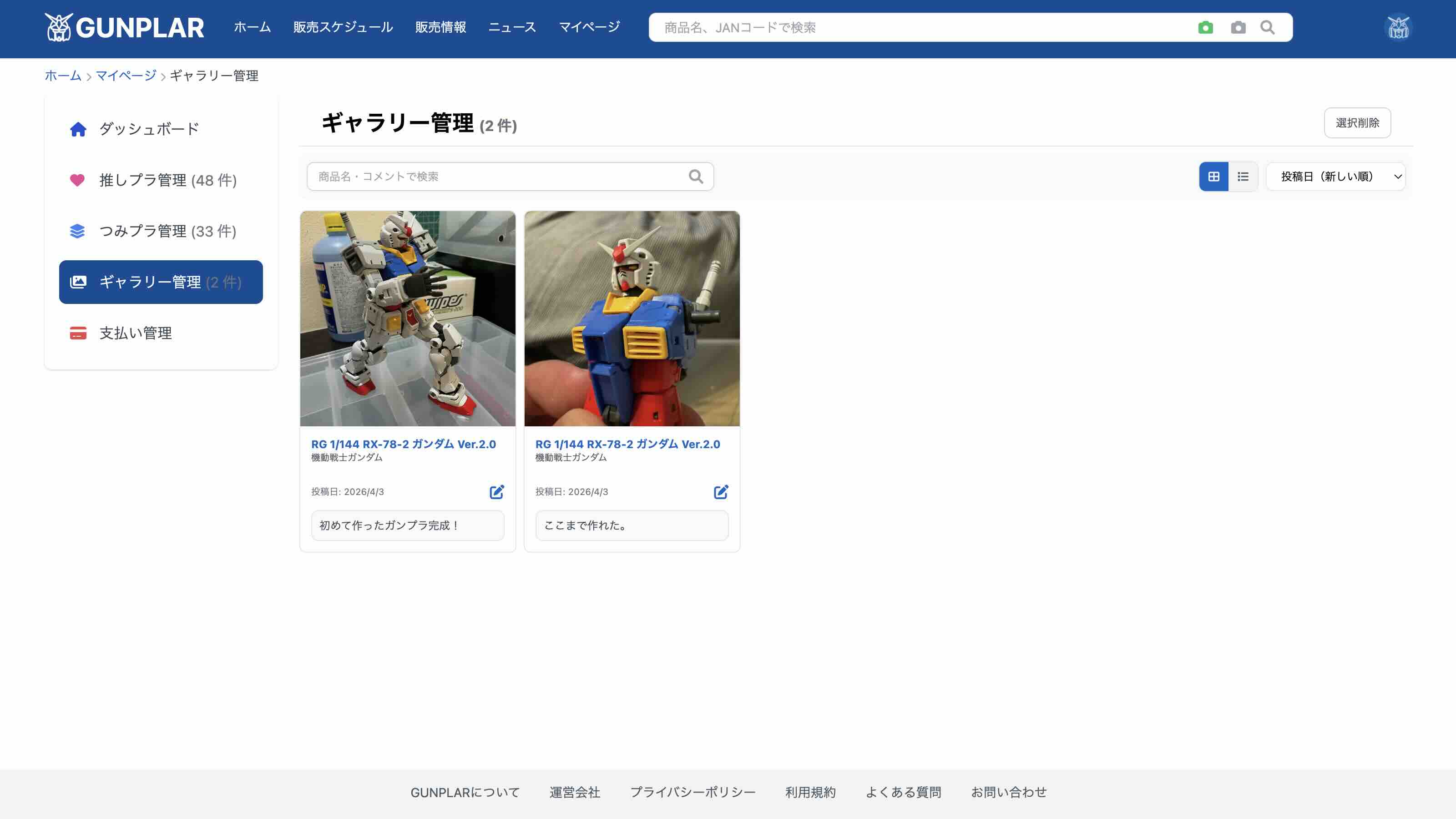This screenshot has height=819, width=1456.
Task: Open 支払い管理 in the sidebar
Action: (x=161, y=333)
